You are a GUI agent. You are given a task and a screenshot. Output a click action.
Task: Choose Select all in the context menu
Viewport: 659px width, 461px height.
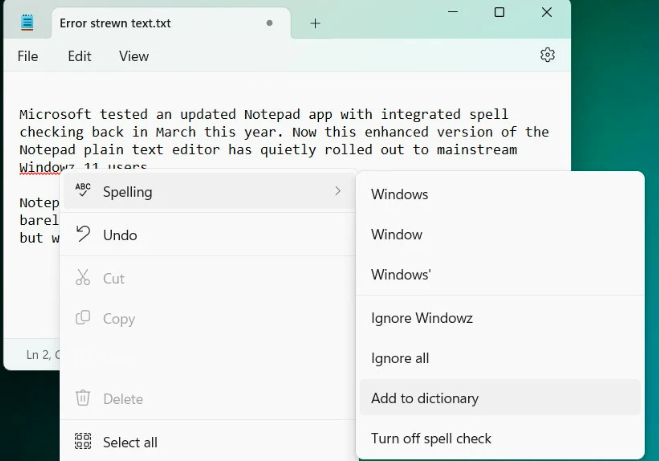point(209,442)
